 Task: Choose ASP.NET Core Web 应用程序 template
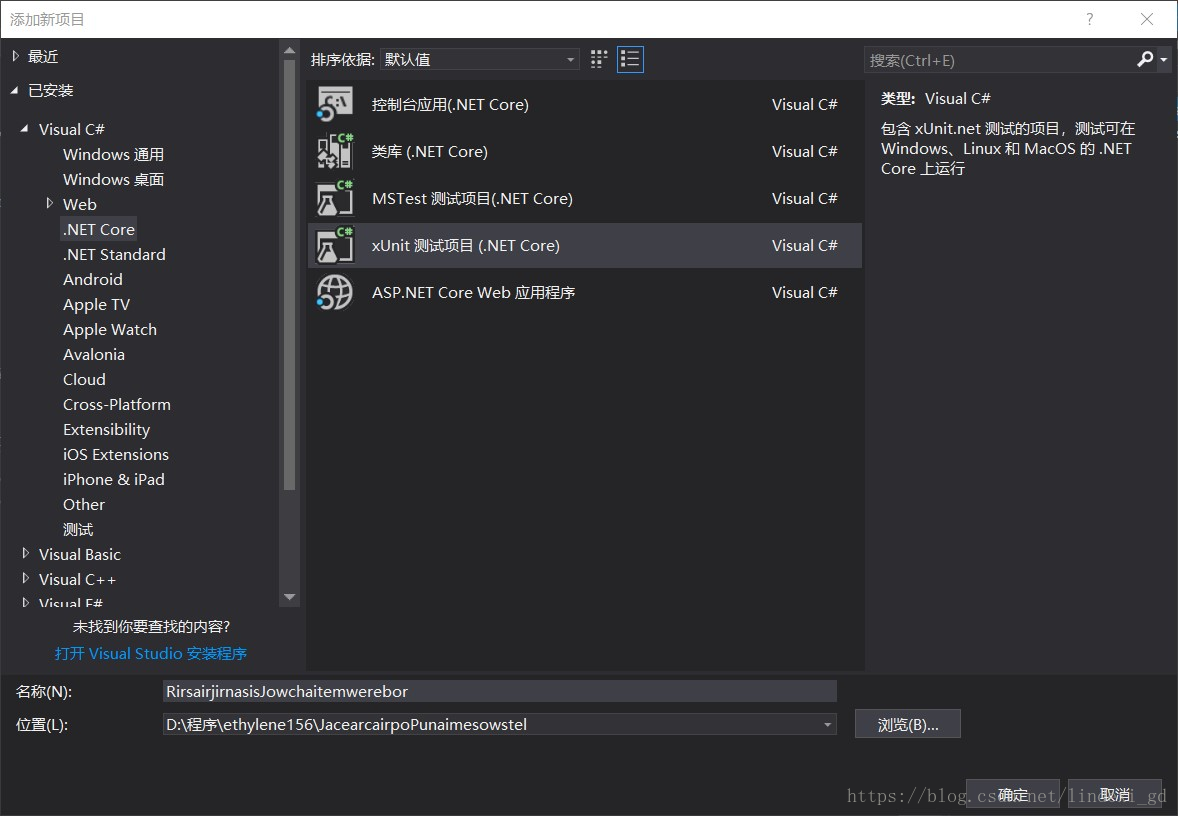584,292
